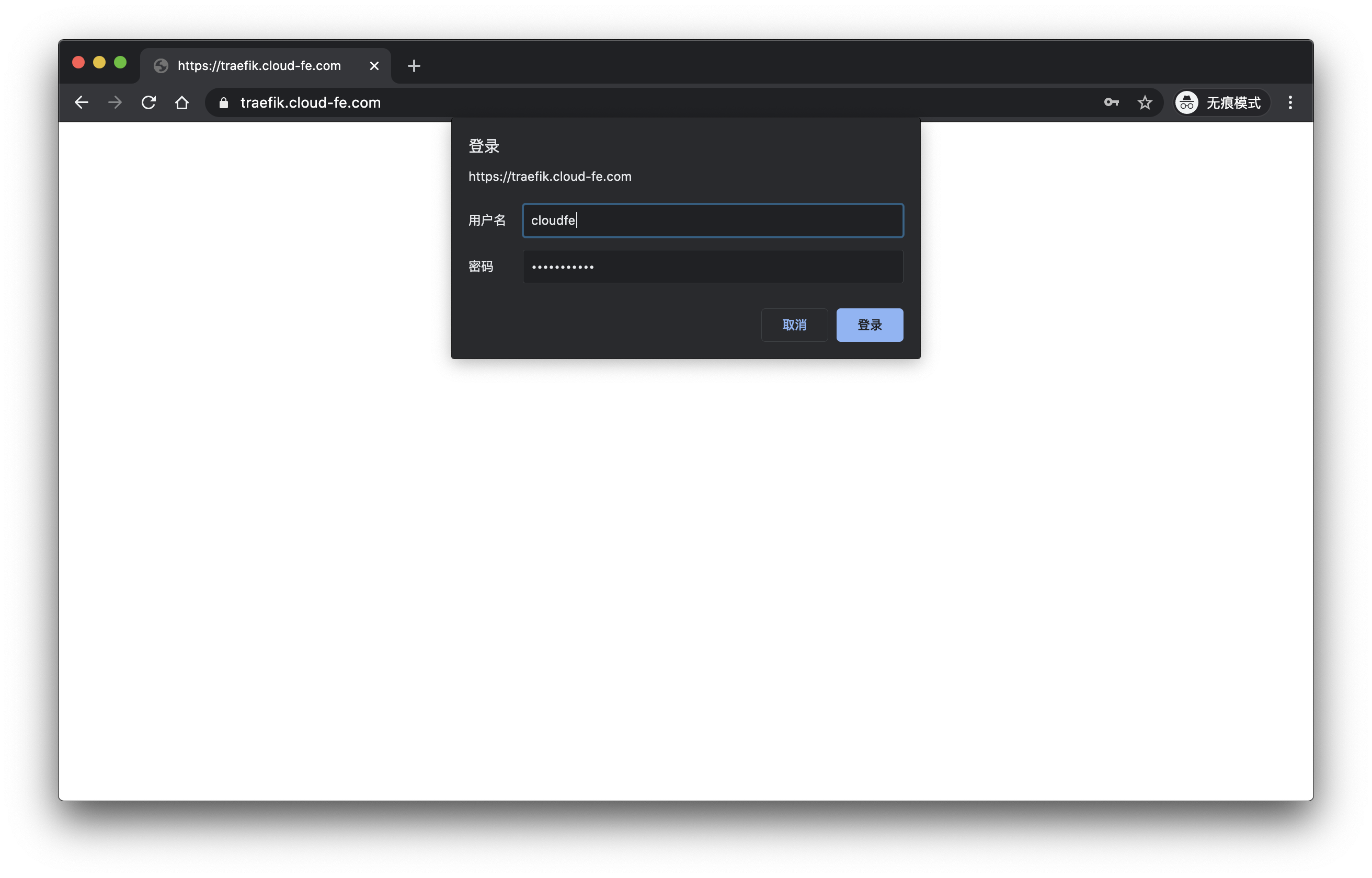Click the 用户名 label
Image resolution: width=1372 pixels, height=878 pixels.
click(487, 220)
